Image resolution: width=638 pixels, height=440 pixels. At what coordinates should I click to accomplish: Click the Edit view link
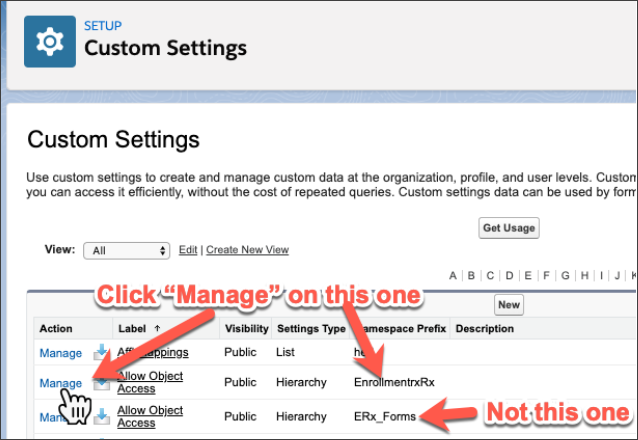click(187, 250)
